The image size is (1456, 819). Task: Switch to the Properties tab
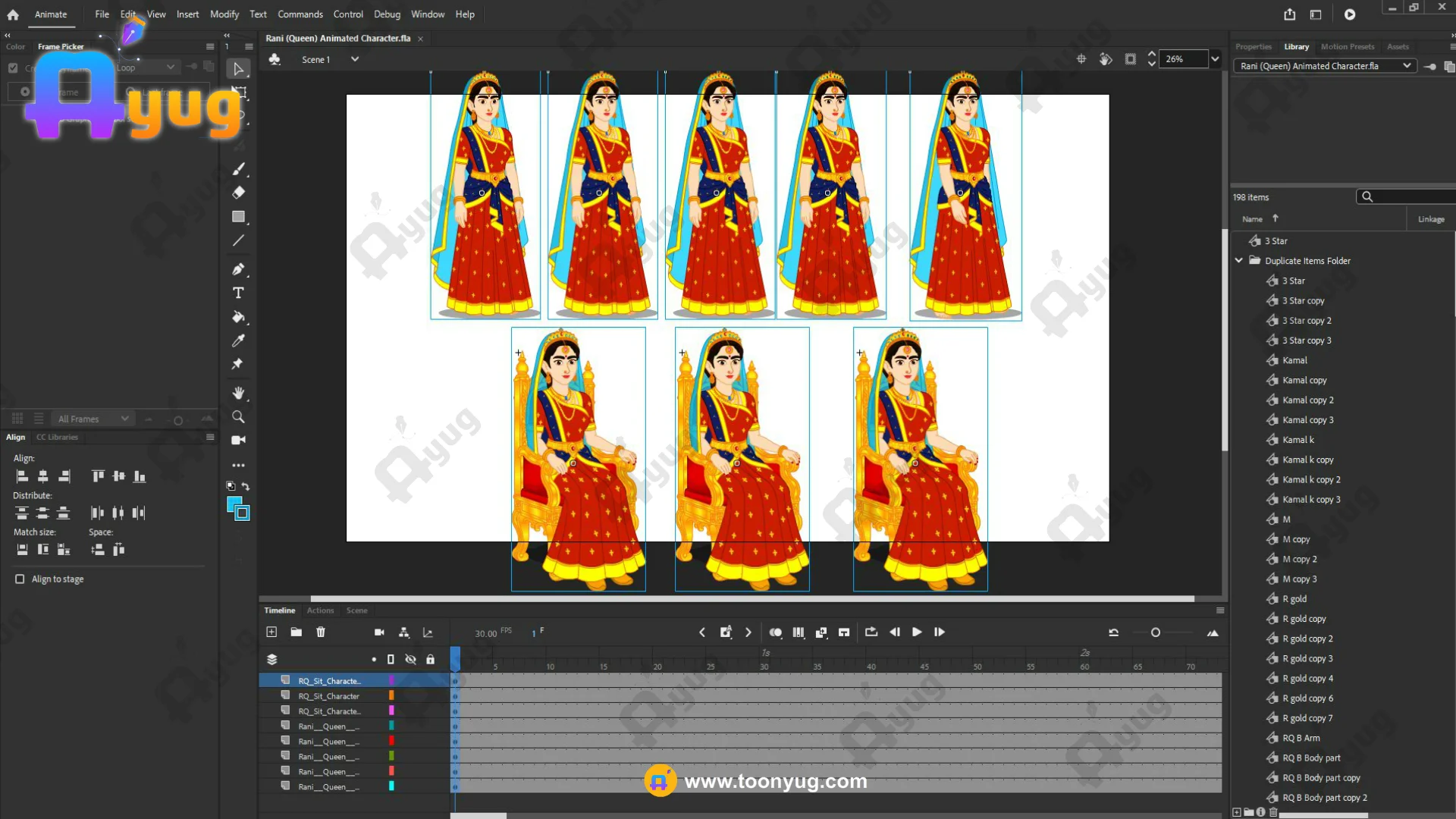(1253, 46)
